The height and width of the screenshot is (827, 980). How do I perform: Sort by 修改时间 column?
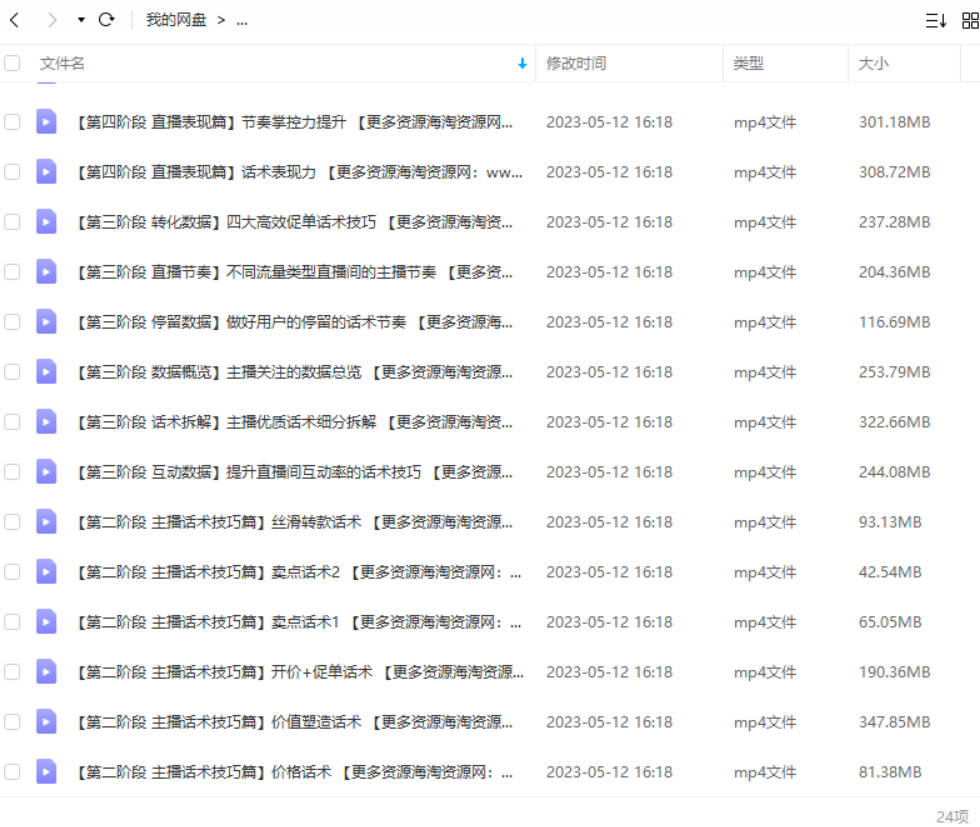(576, 63)
